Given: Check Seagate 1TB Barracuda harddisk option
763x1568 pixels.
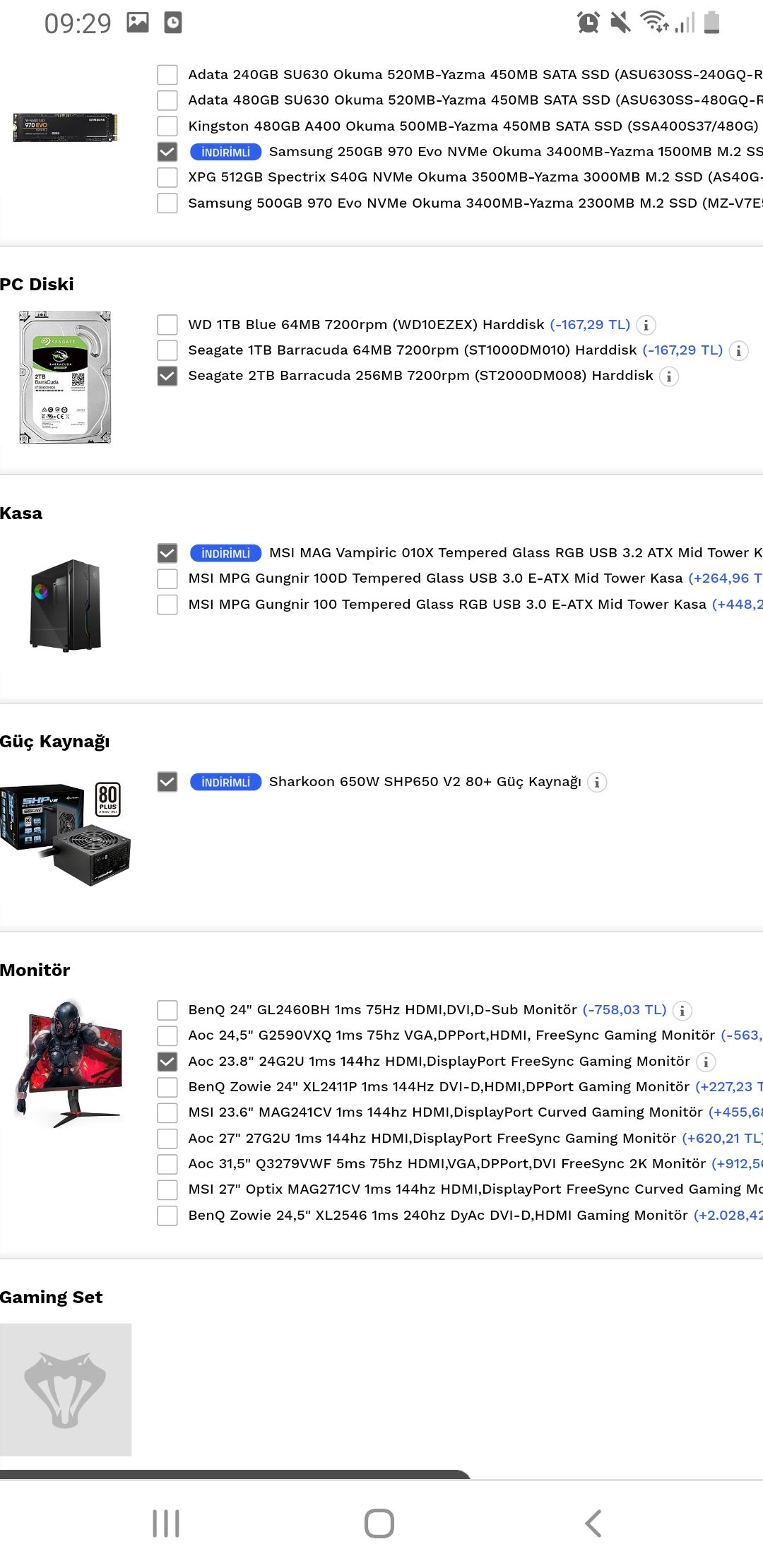Looking at the screenshot, I should click(x=167, y=350).
